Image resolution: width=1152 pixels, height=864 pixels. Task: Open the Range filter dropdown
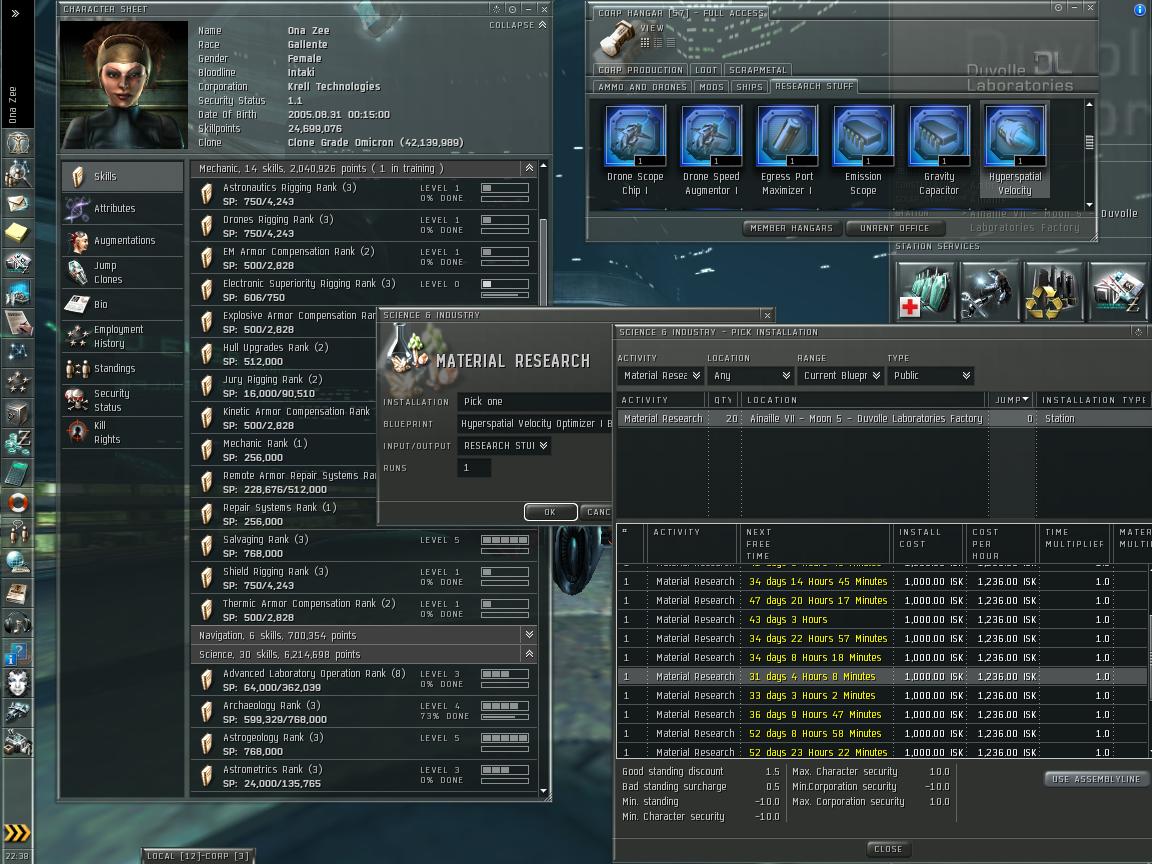click(x=840, y=375)
